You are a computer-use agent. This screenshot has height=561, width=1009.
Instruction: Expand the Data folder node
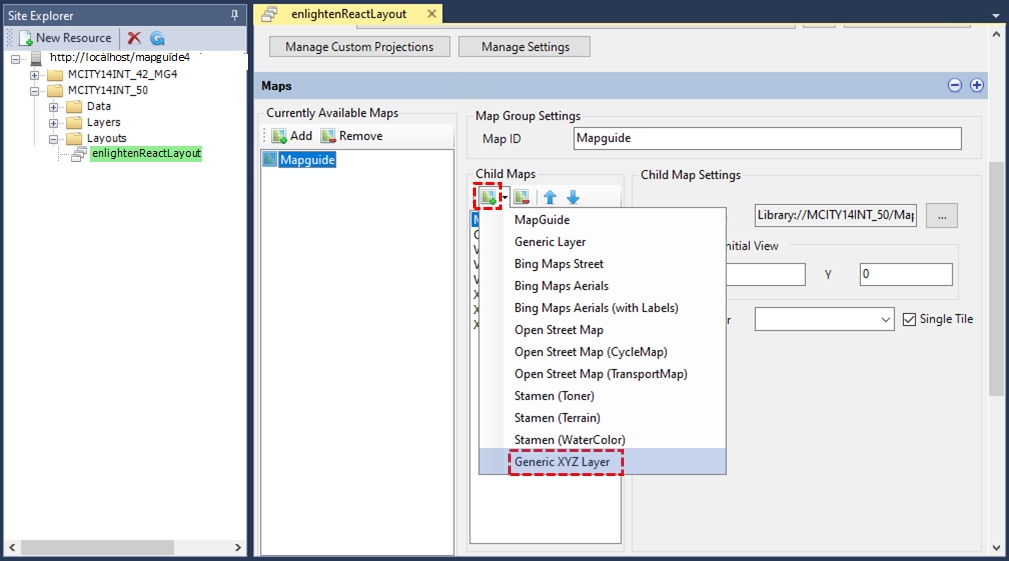pyautogui.click(x=54, y=107)
